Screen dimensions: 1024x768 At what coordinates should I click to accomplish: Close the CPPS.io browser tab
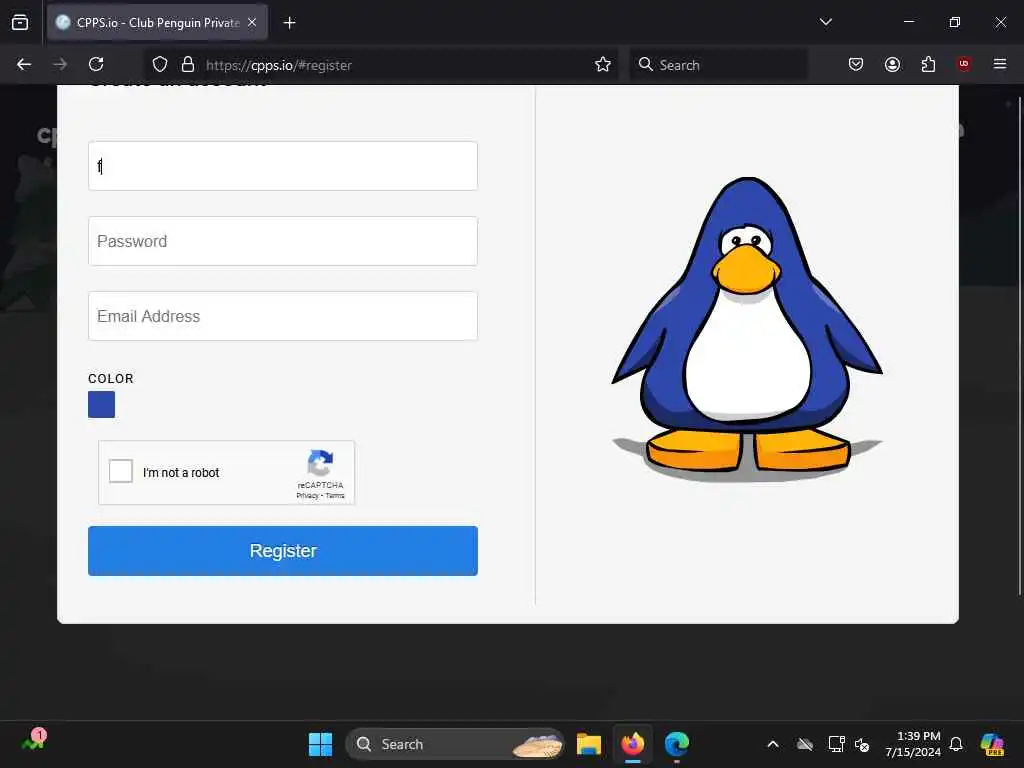(252, 22)
